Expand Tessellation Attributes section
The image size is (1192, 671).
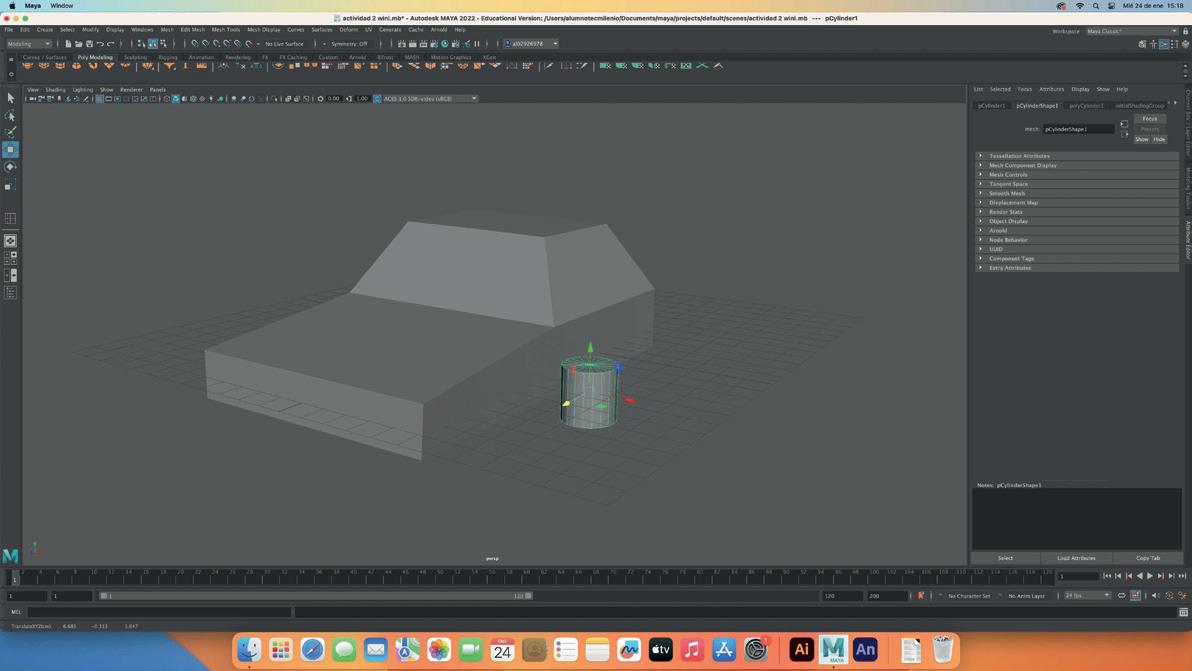1019,156
